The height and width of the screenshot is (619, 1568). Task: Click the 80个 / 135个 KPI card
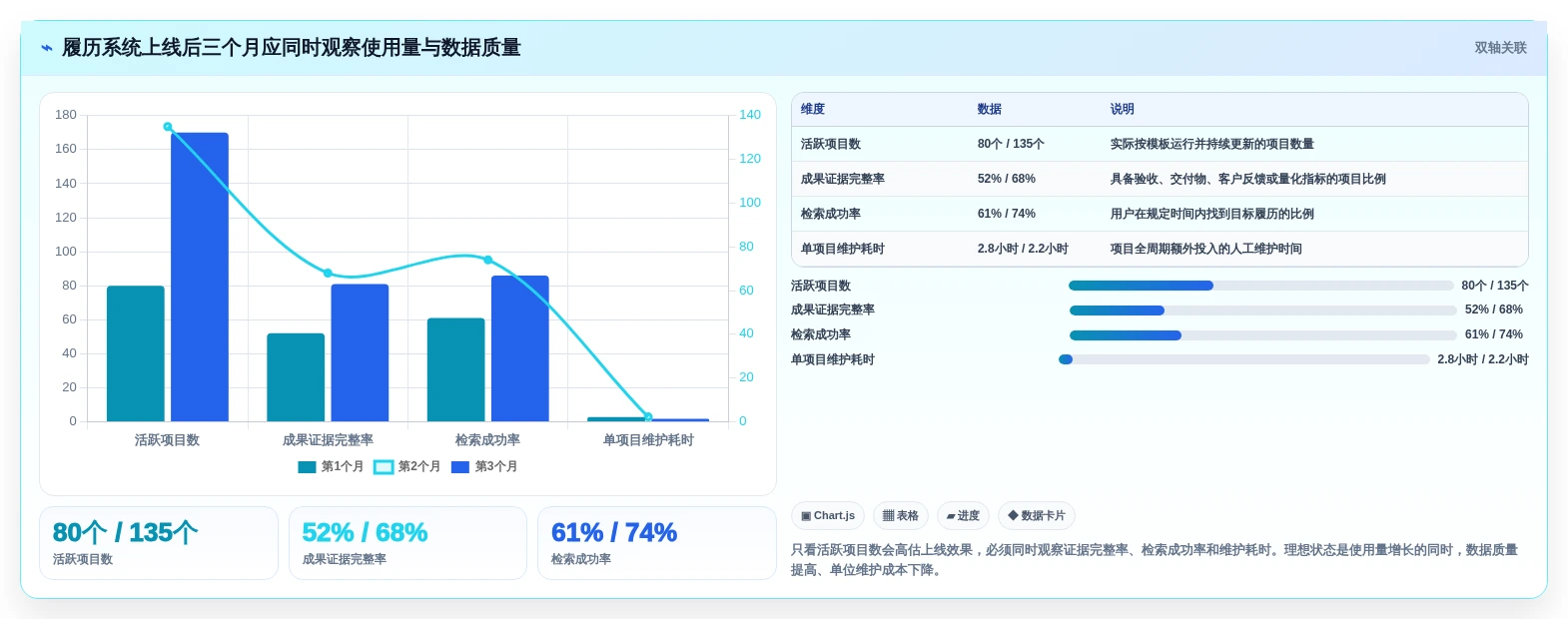pos(159,543)
